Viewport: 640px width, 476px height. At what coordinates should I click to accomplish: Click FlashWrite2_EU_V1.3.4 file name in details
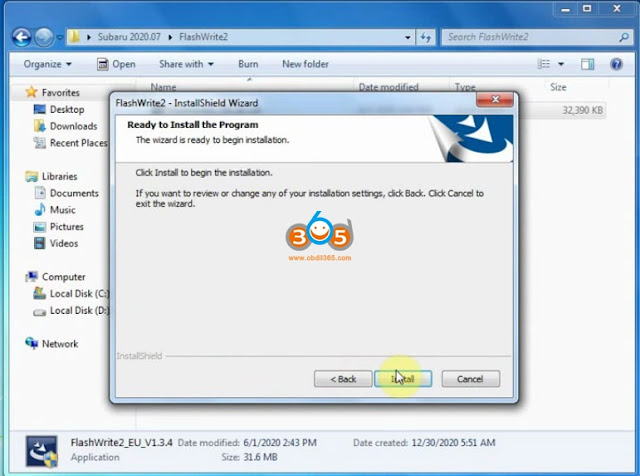121,443
